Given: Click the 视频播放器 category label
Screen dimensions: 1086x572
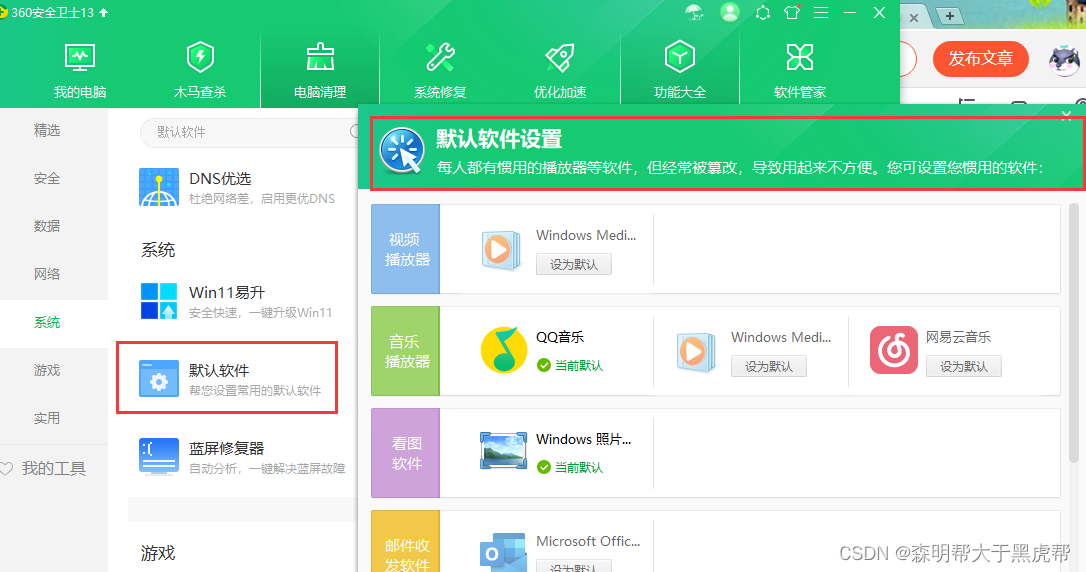Looking at the screenshot, I should click(x=407, y=249).
